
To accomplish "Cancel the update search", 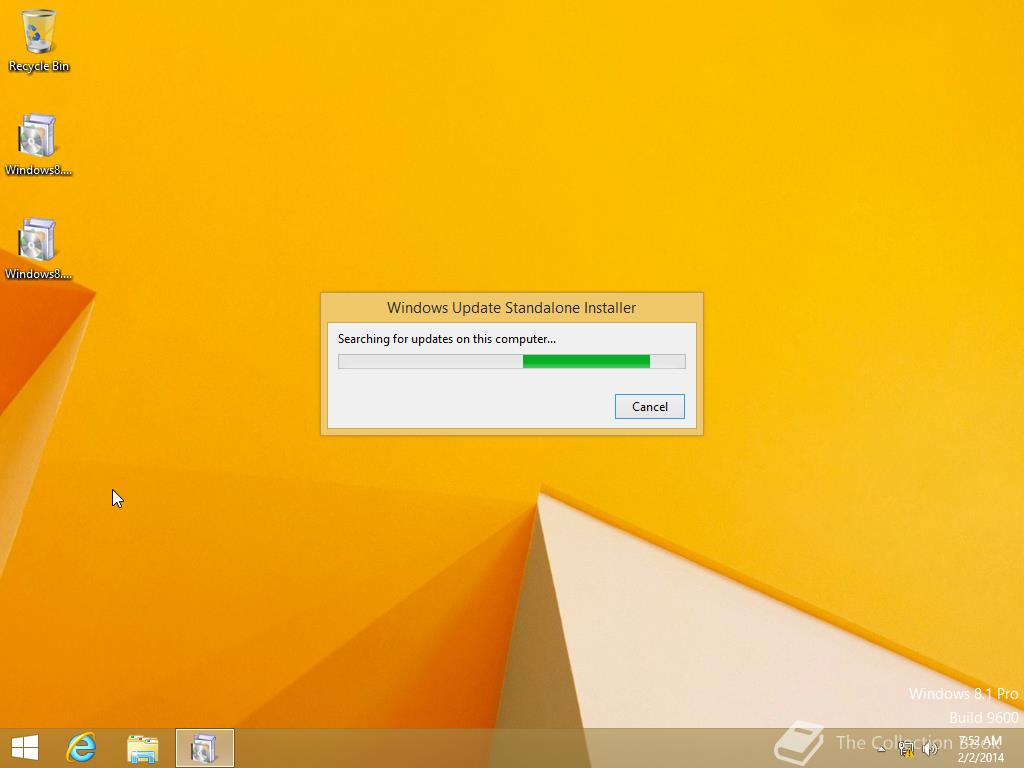I will coord(649,406).
